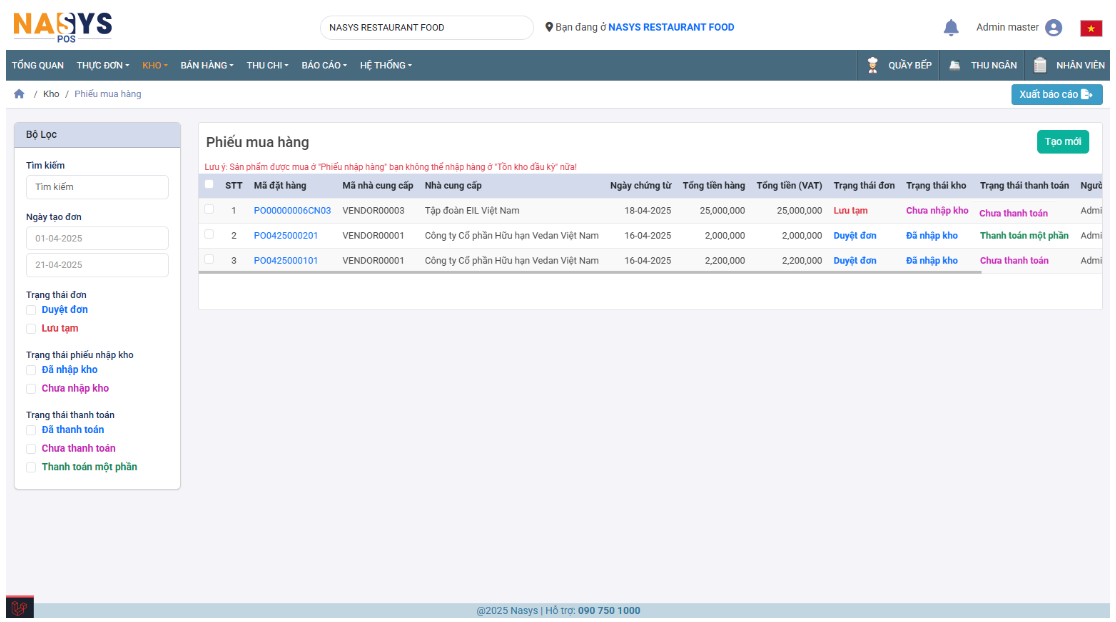Expand the Thực đơn dropdown menu
1116x622 pixels.
pos(103,66)
